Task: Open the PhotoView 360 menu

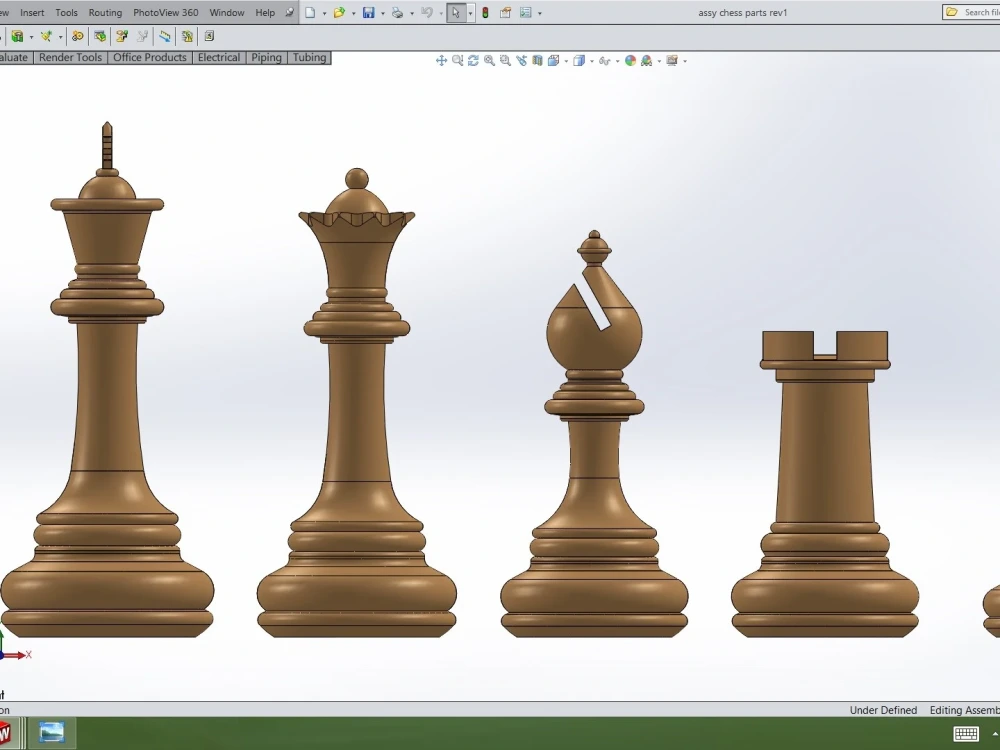Action: (x=165, y=12)
